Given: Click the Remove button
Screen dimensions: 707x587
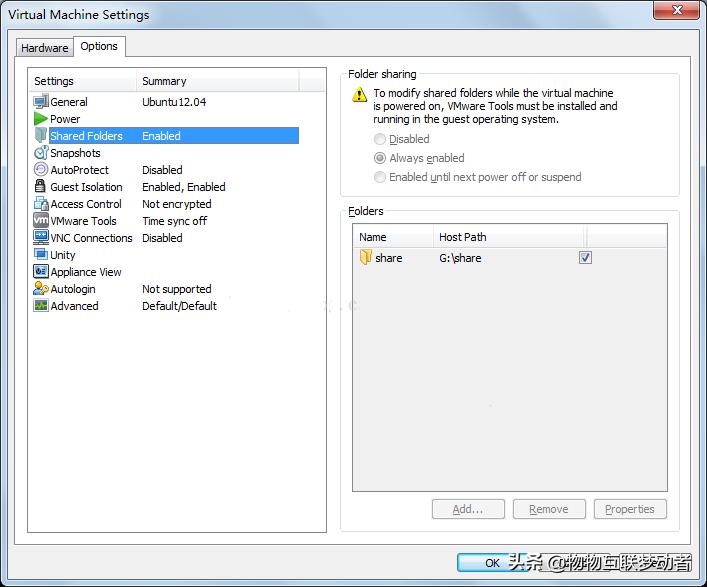Looking at the screenshot, I should 549,509.
